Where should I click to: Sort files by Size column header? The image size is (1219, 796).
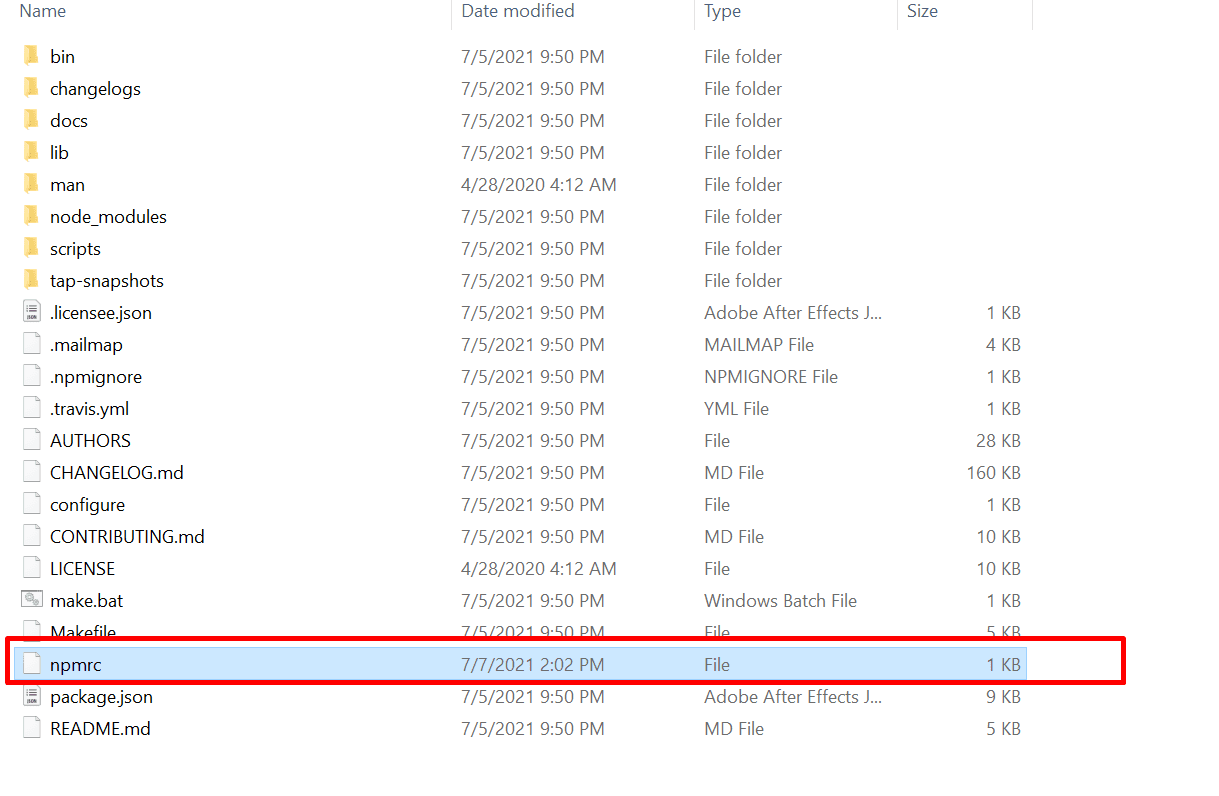(922, 11)
